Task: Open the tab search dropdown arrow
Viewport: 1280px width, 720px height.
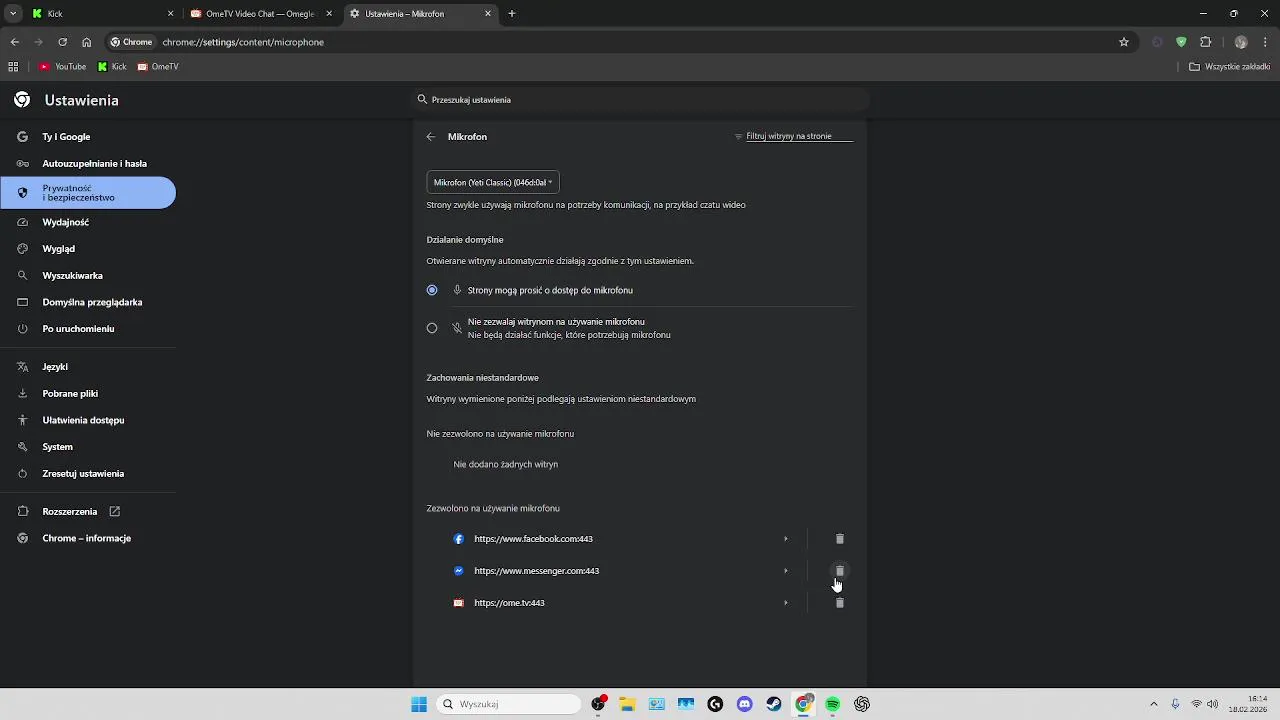Action: pyautogui.click(x=13, y=14)
